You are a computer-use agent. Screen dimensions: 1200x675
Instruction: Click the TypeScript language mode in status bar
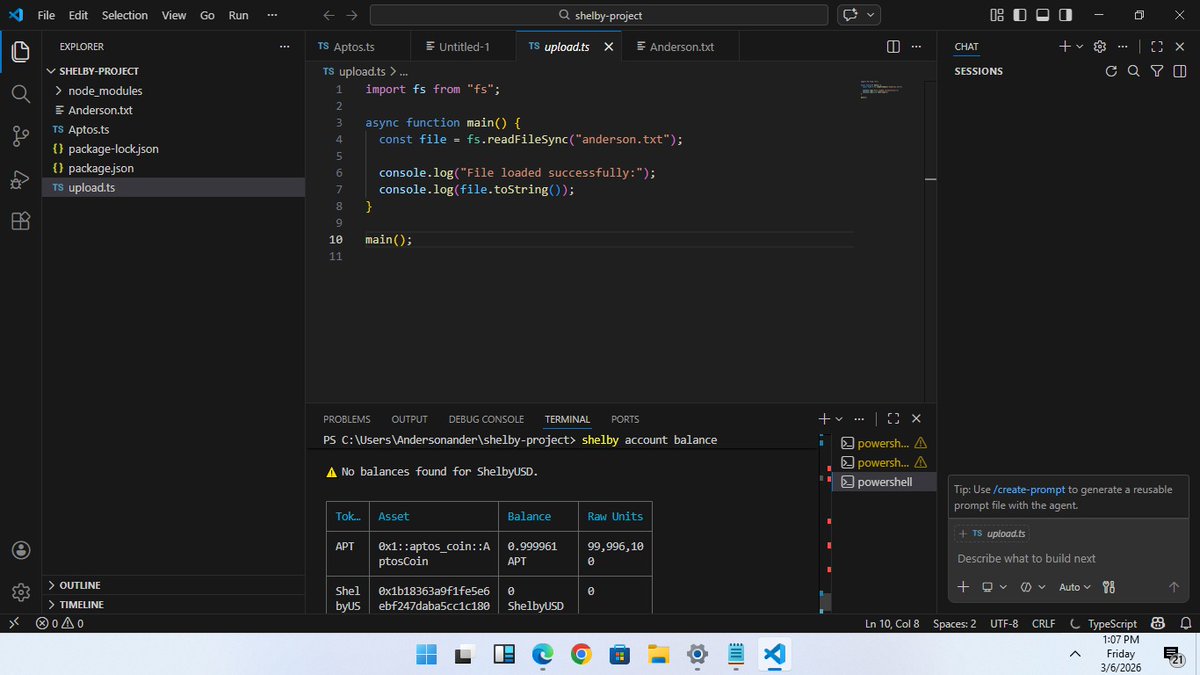(1112, 623)
